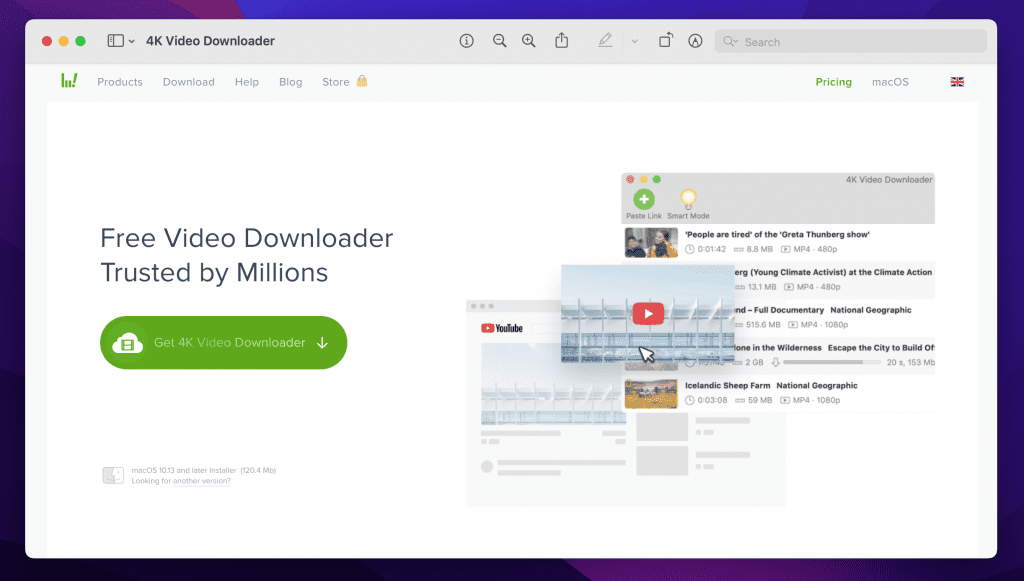Click cloud film icon on green button

(127, 343)
